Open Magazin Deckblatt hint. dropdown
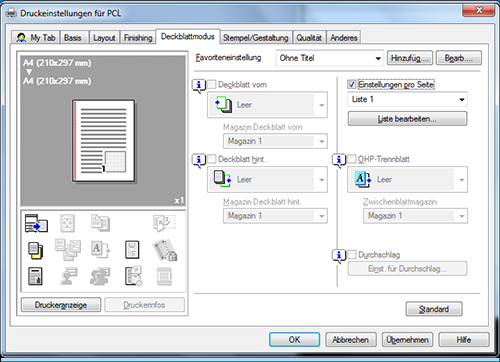 [275, 216]
